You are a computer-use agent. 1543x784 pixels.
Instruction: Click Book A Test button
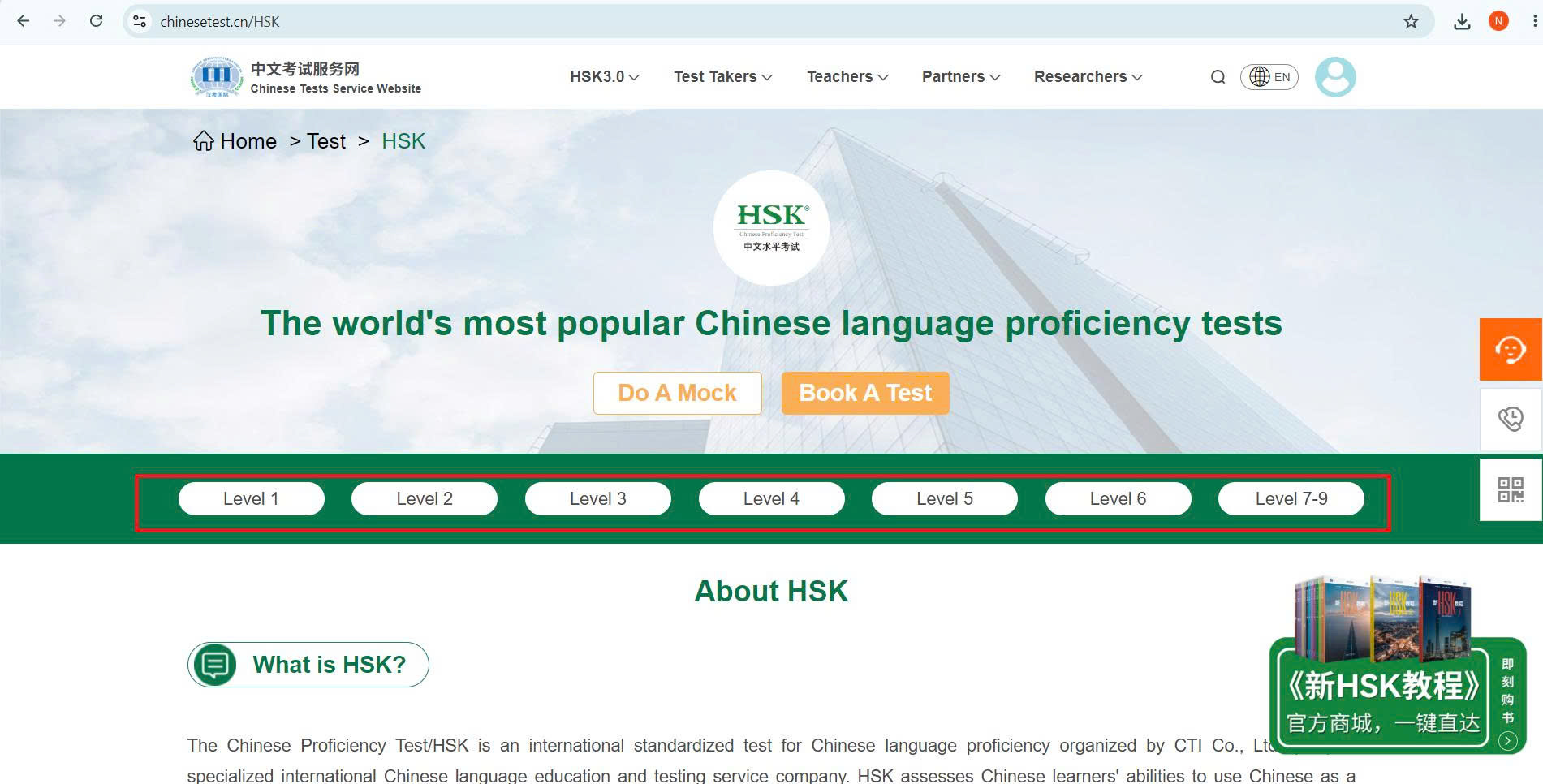tap(865, 393)
